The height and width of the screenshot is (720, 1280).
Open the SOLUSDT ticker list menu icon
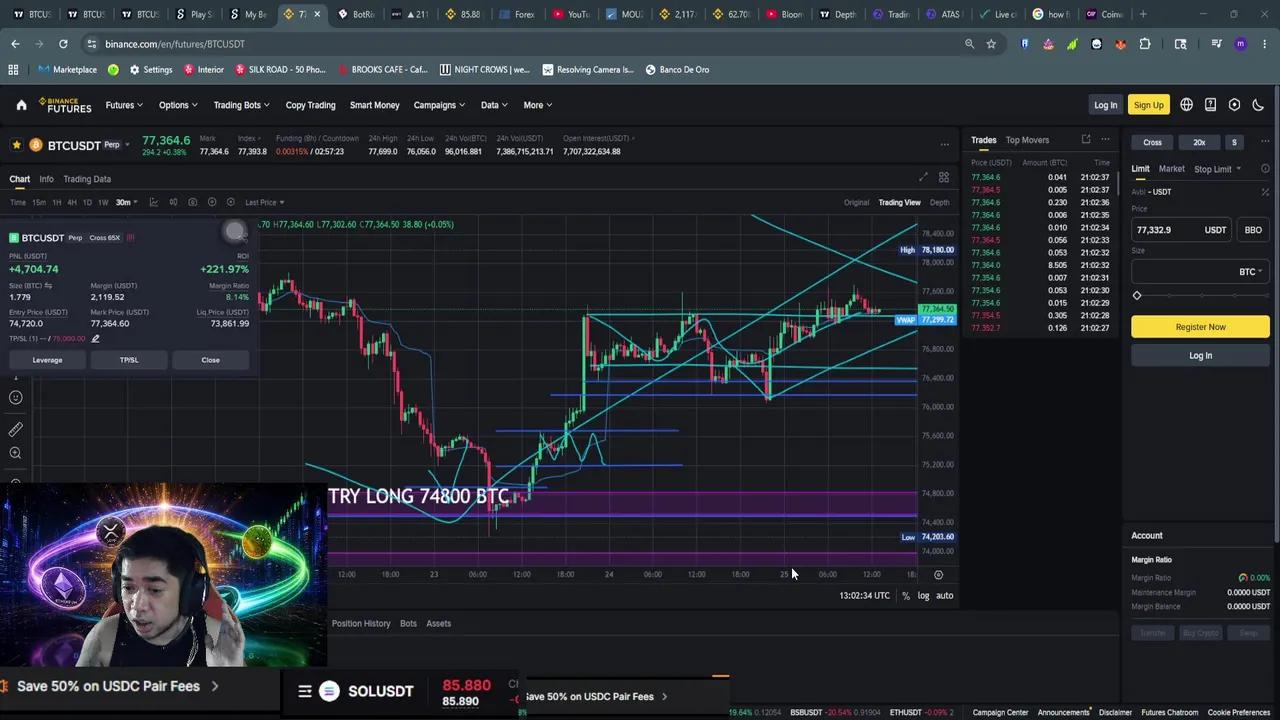(x=305, y=690)
